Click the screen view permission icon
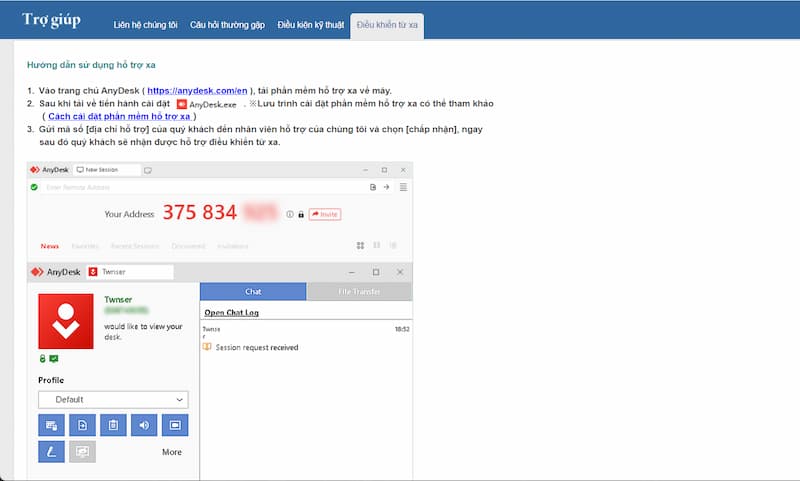Screen dimensions: 800x481 [x=175, y=425]
